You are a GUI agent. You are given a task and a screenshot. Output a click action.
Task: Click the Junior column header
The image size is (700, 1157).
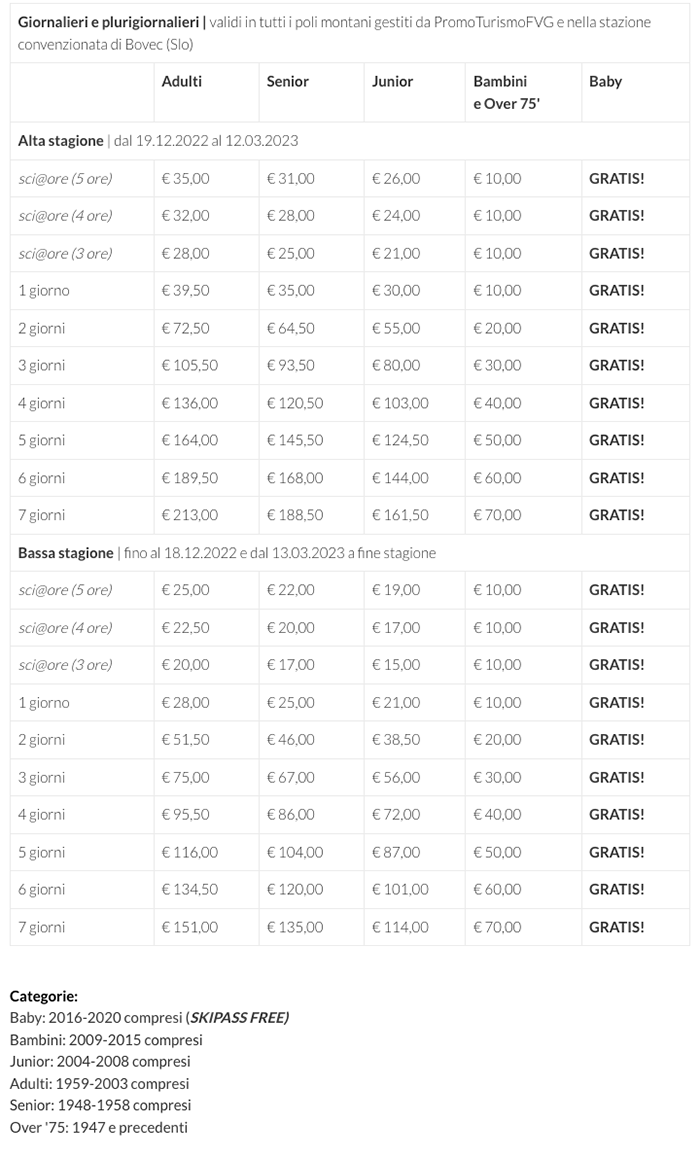[392, 81]
